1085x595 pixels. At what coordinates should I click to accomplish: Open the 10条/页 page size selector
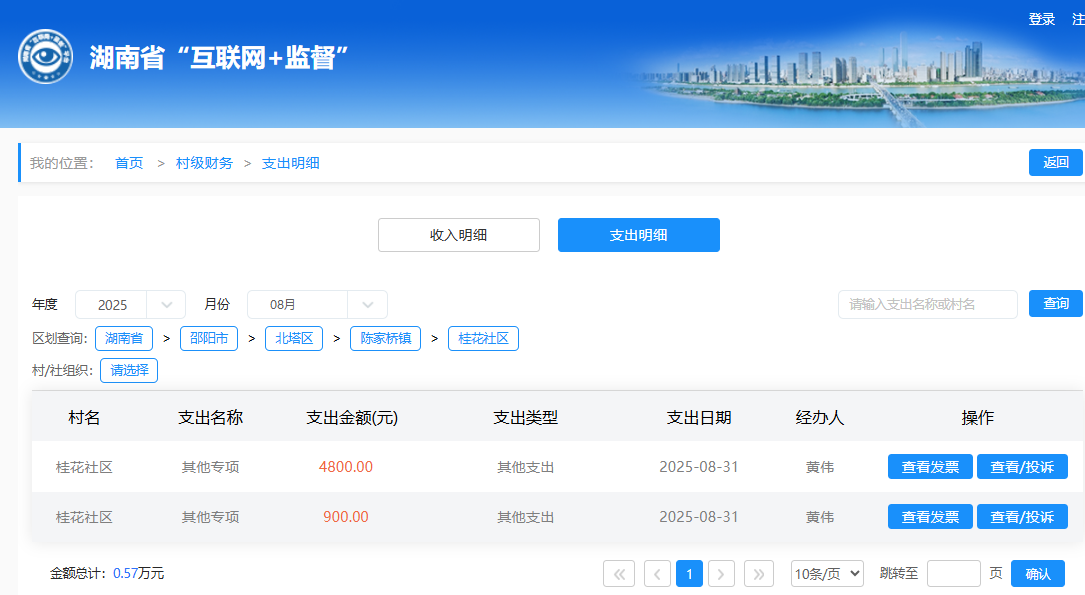[x=827, y=574]
